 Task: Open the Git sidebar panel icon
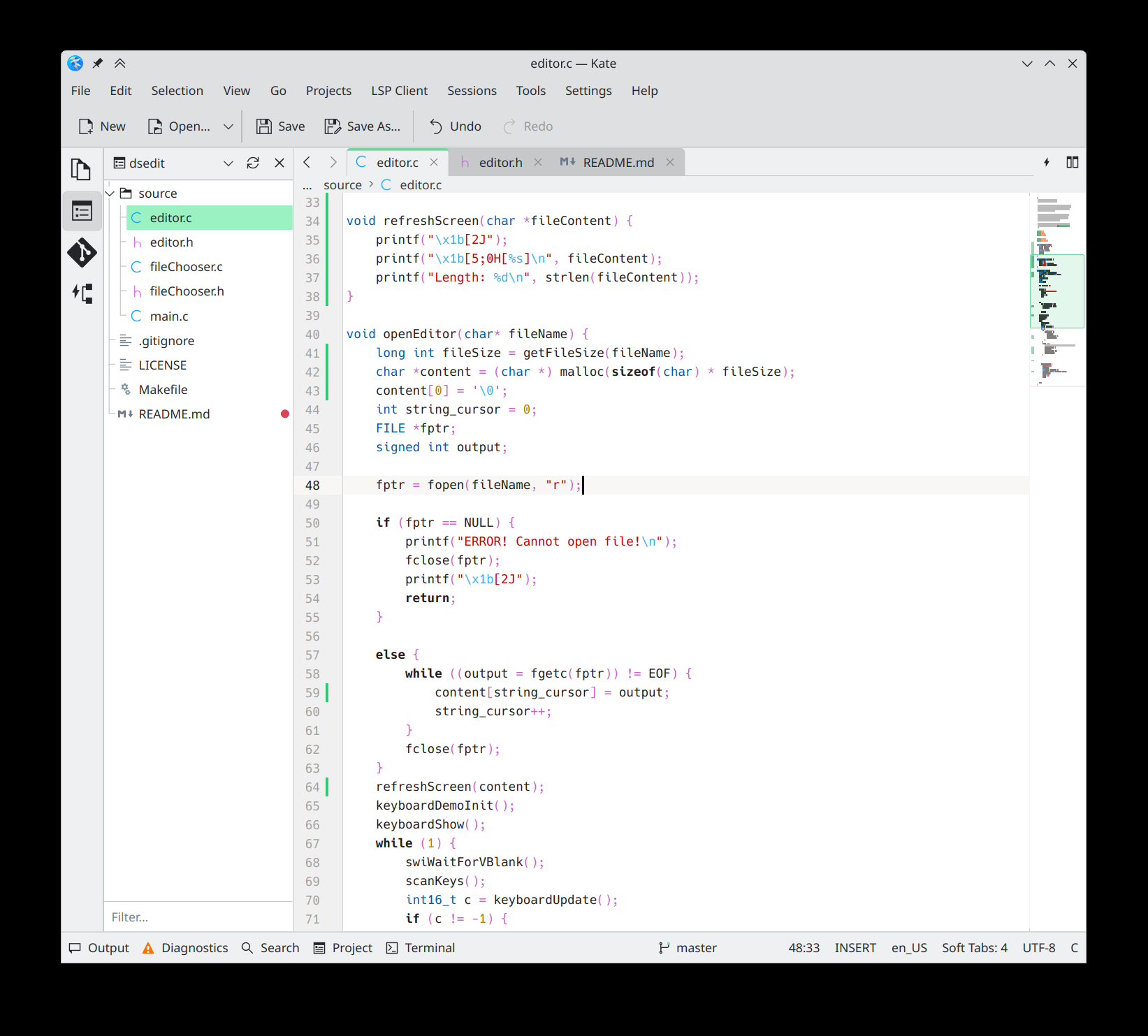[82, 252]
